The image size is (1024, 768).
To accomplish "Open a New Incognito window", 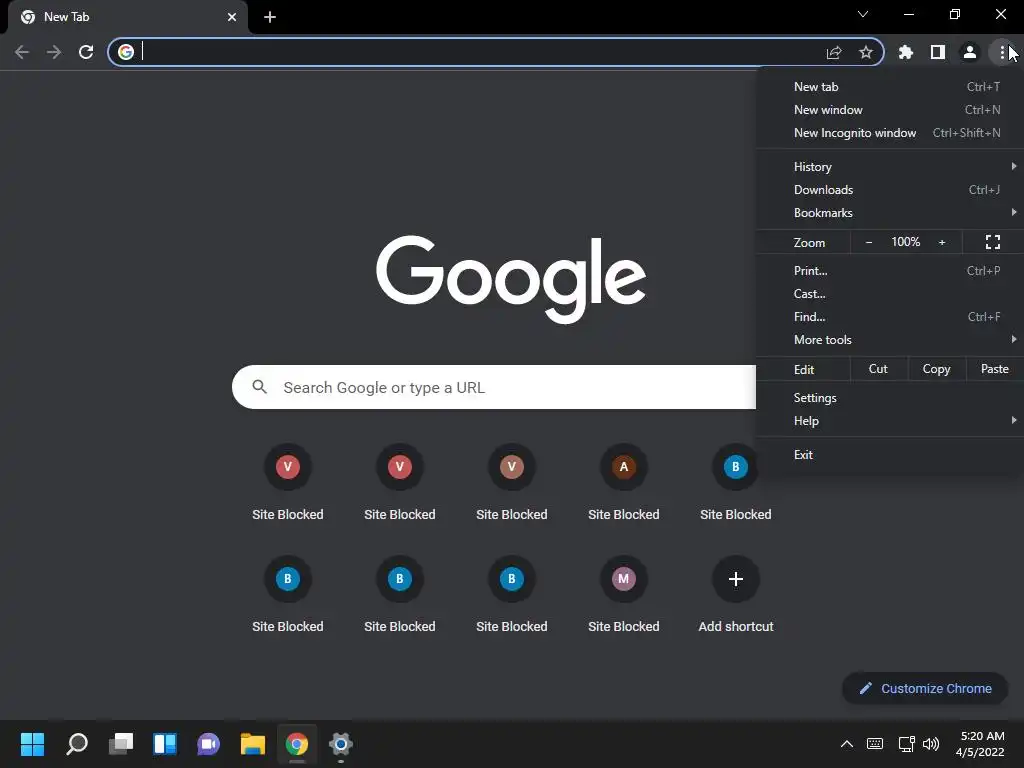I will [x=890, y=133].
